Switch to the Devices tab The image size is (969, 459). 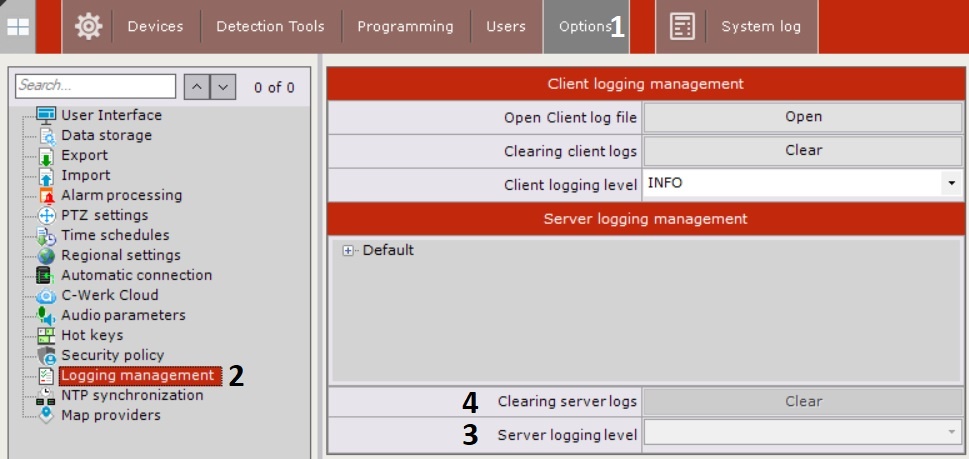click(156, 27)
